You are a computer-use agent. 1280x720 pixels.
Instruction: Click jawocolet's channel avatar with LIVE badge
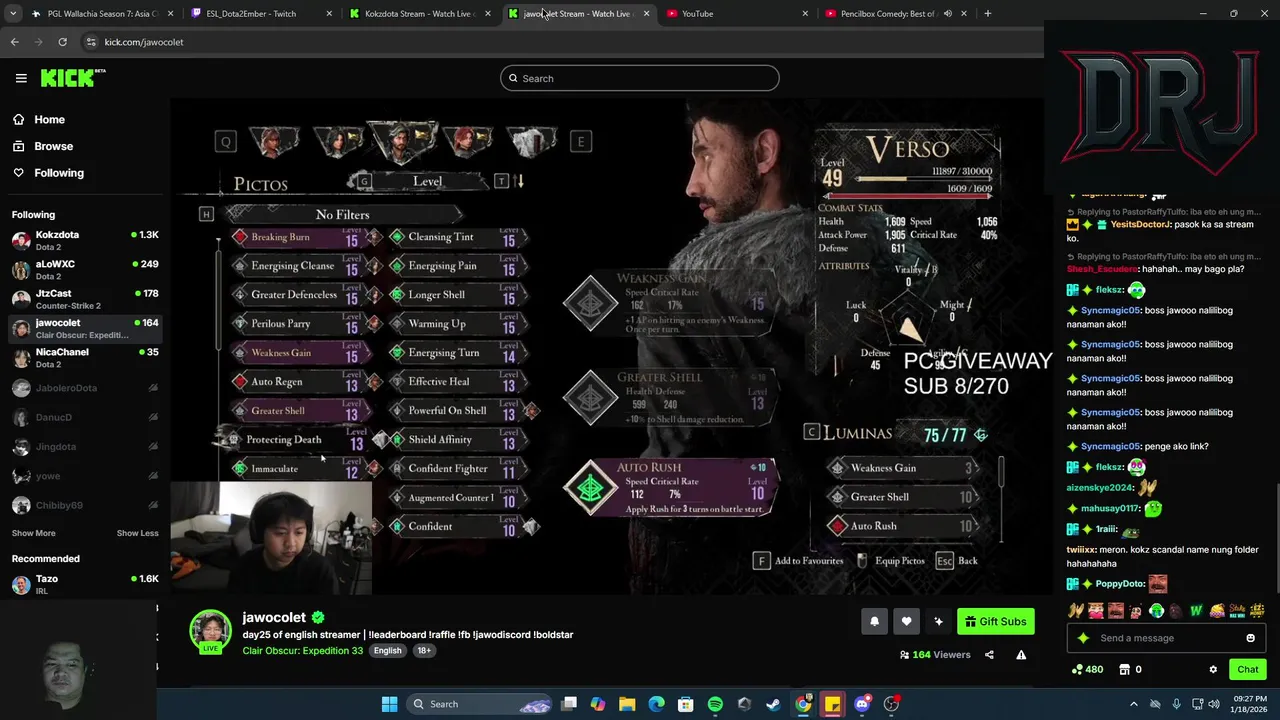(x=210, y=632)
